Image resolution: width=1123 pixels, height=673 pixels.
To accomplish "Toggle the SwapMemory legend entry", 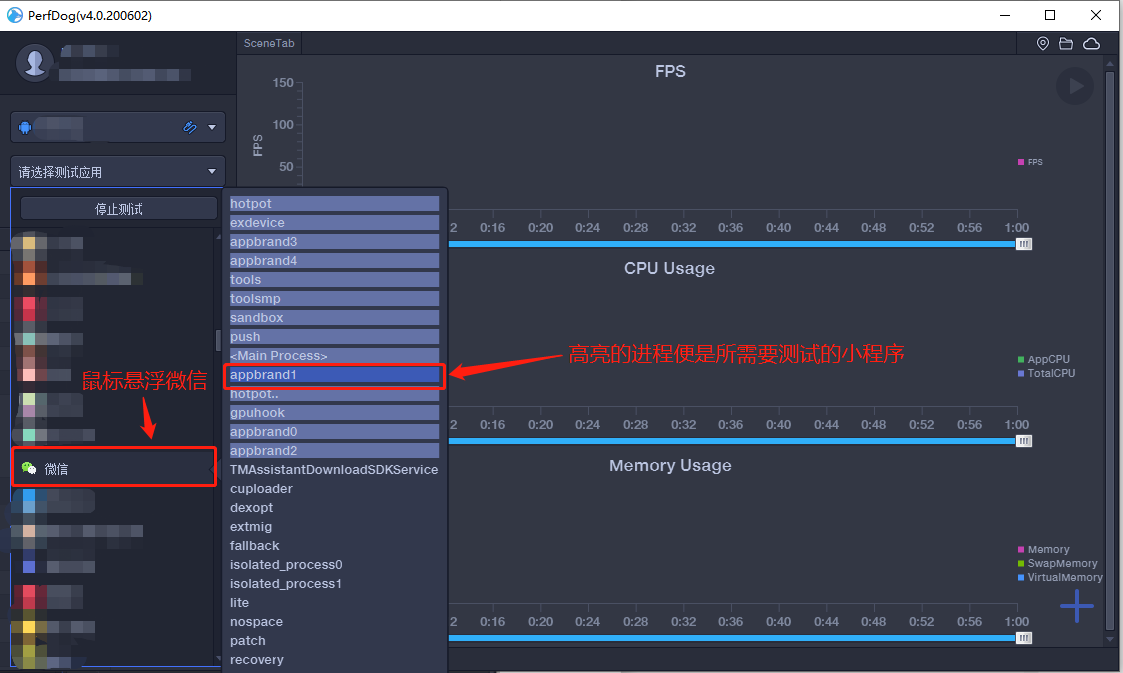I will coord(1058,563).
